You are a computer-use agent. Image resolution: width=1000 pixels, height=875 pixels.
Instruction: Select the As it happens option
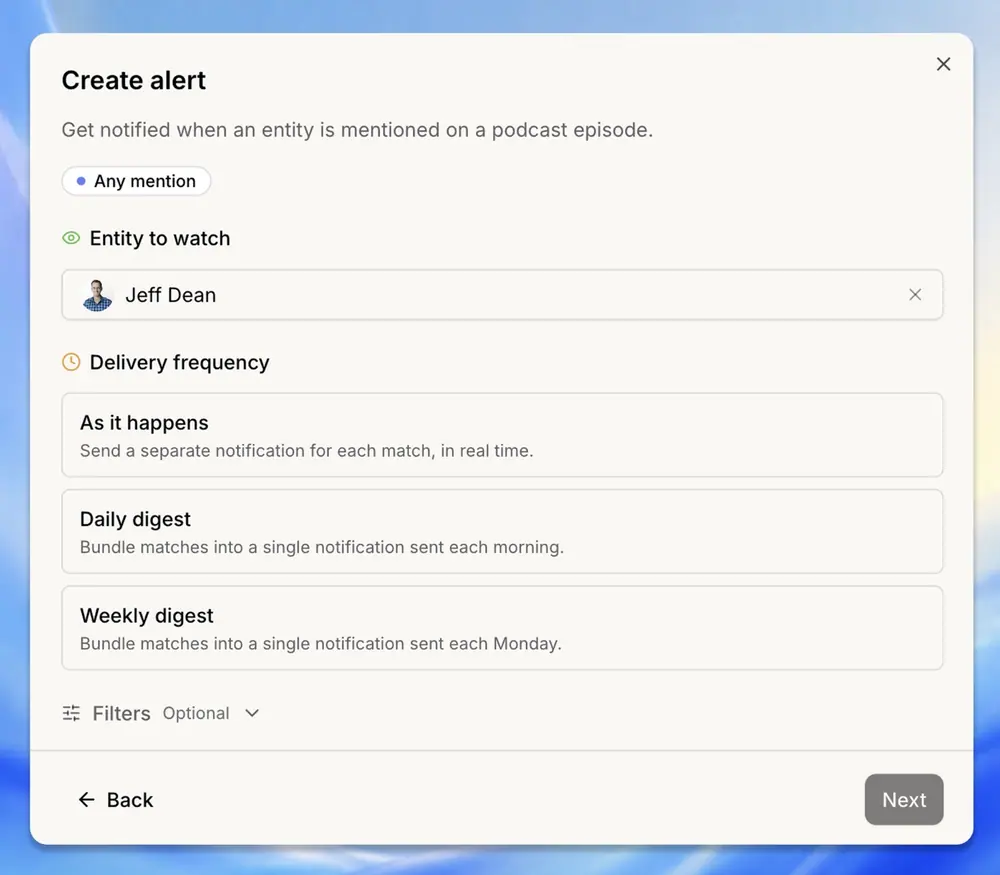click(502, 435)
